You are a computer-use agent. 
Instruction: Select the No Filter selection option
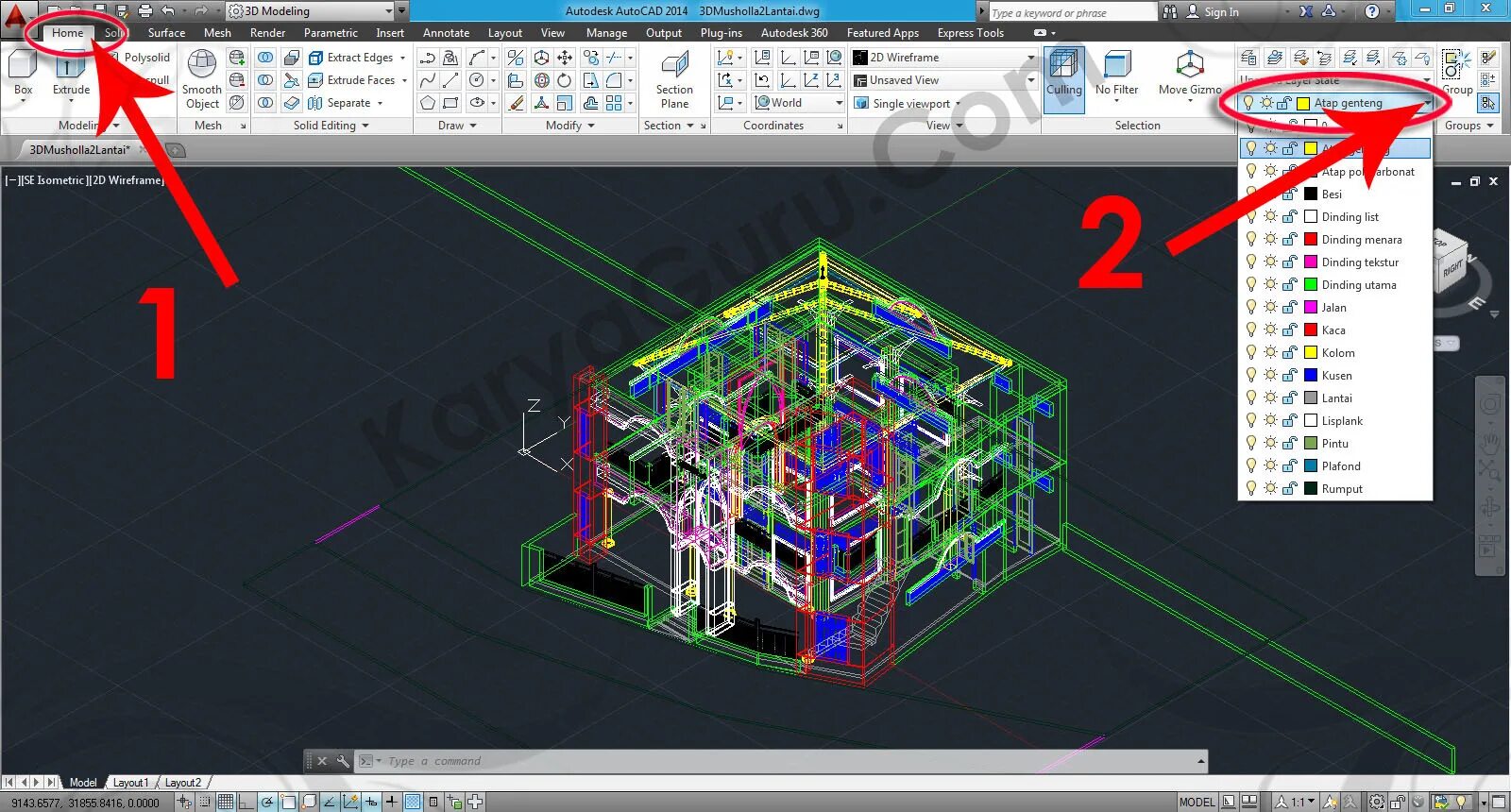(1116, 74)
